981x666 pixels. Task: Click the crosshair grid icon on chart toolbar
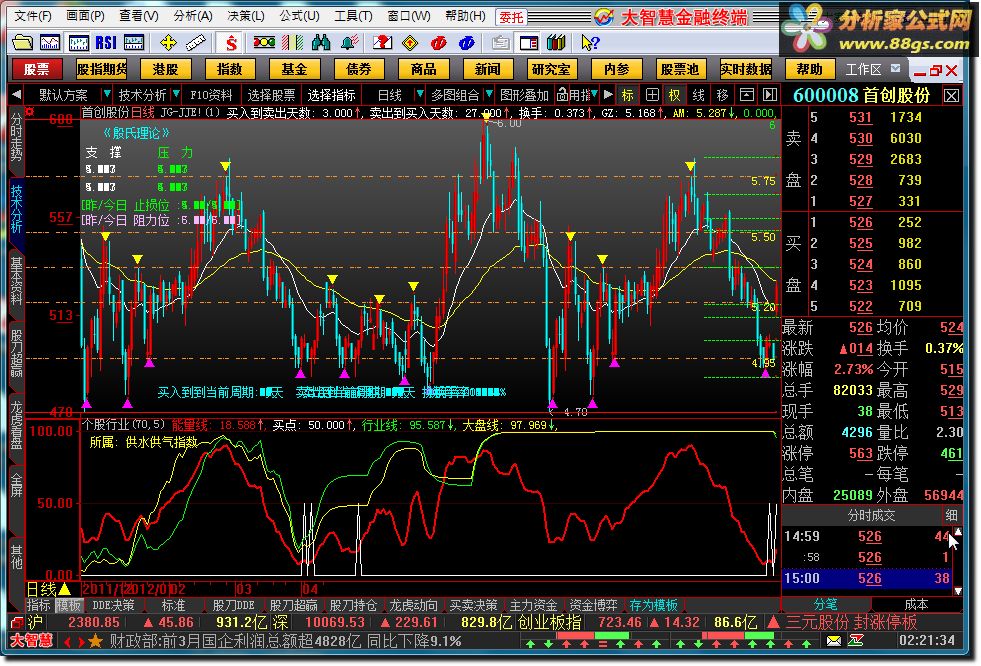pos(652,95)
